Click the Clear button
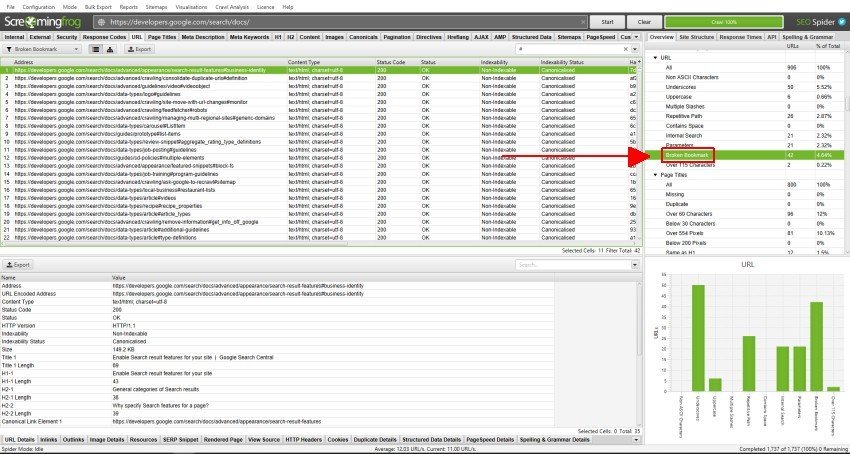 (x=644, y=20)
